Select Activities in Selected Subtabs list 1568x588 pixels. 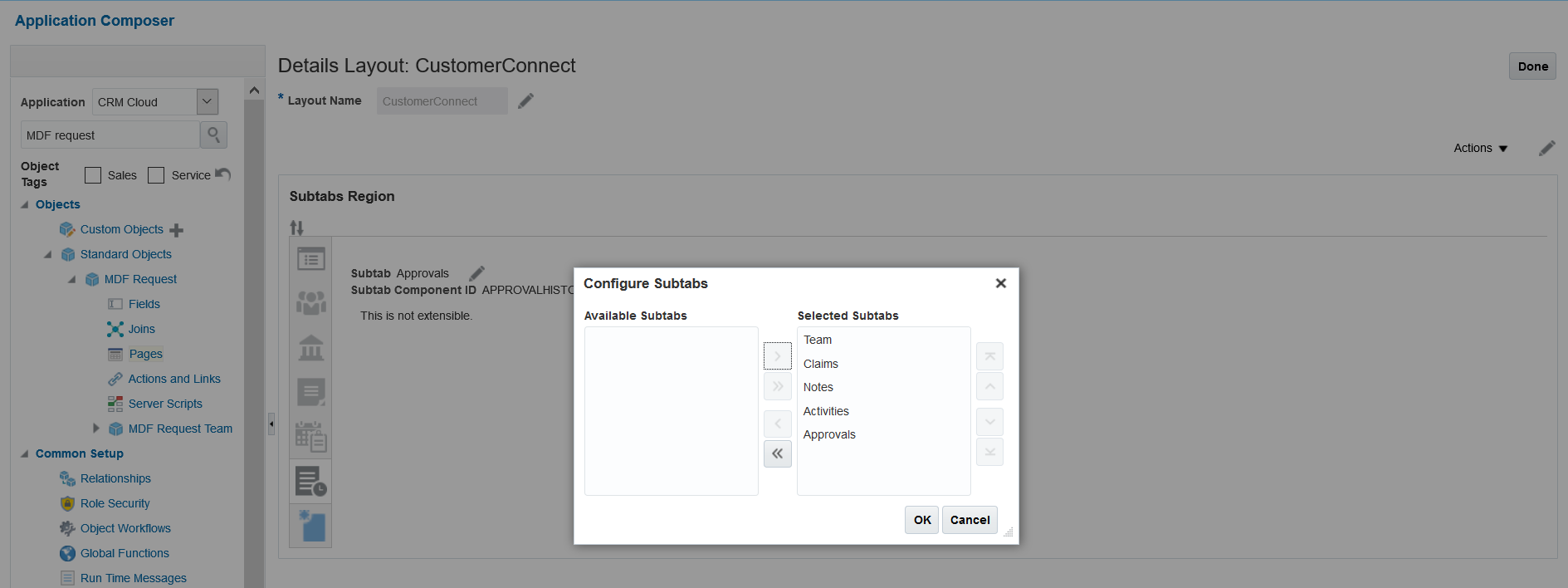coord(826,411)
